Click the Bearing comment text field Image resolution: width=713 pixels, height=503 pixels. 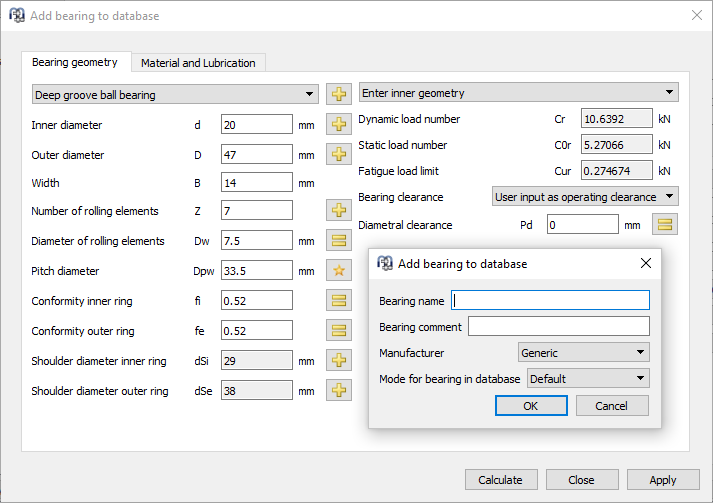tap(558, 327)
